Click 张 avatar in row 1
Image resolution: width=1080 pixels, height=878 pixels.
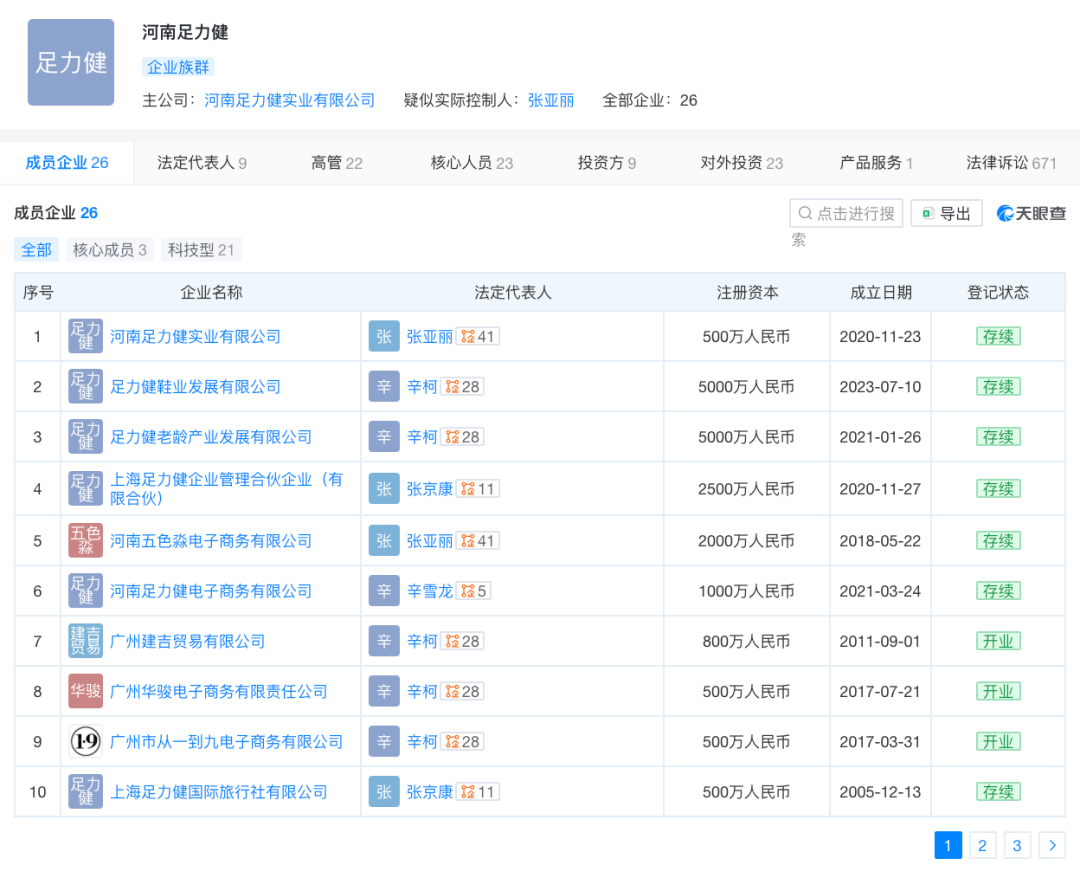tap(384, 336)
